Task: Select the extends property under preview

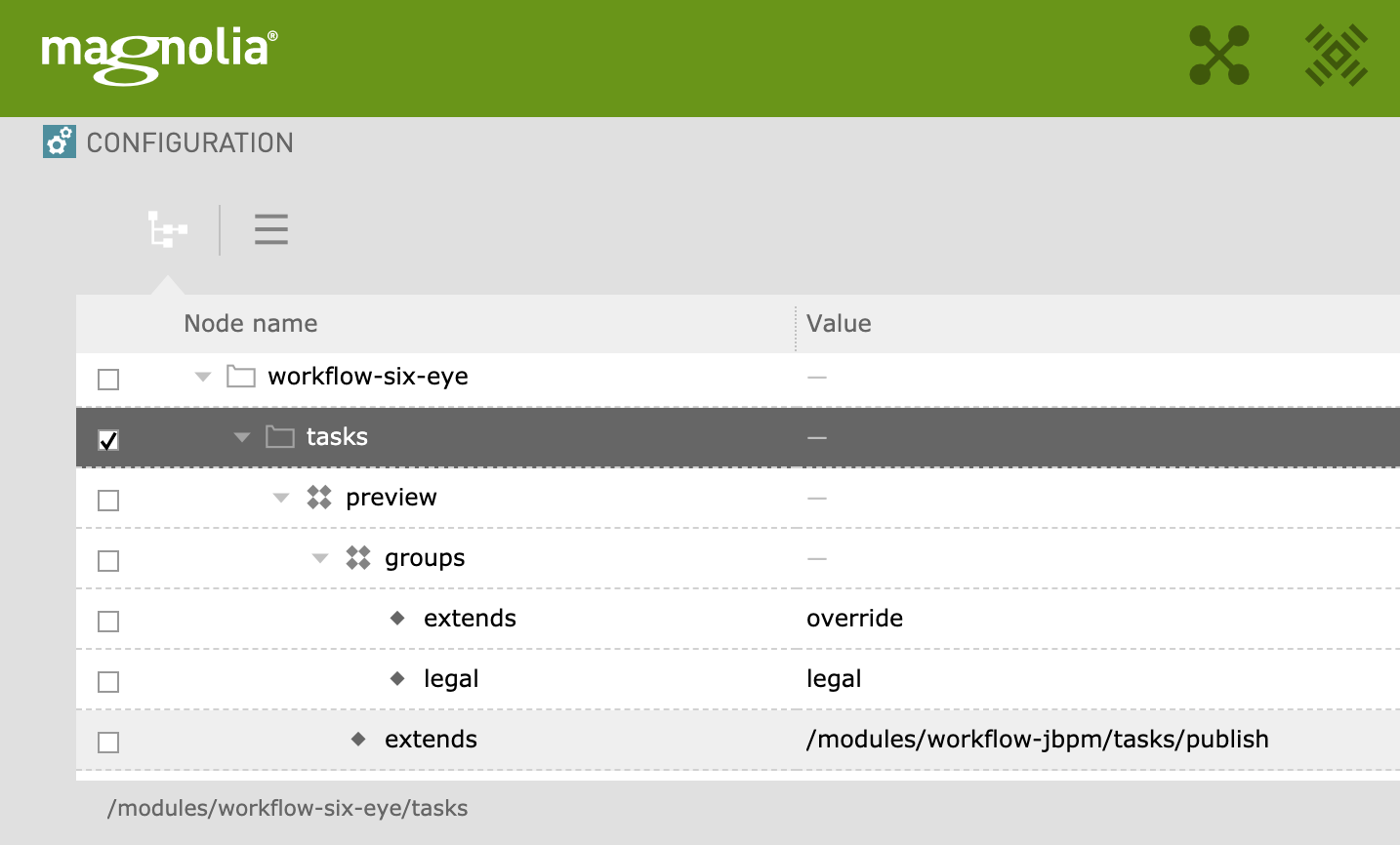Action: pyautogui.click(x=431, y=740)
